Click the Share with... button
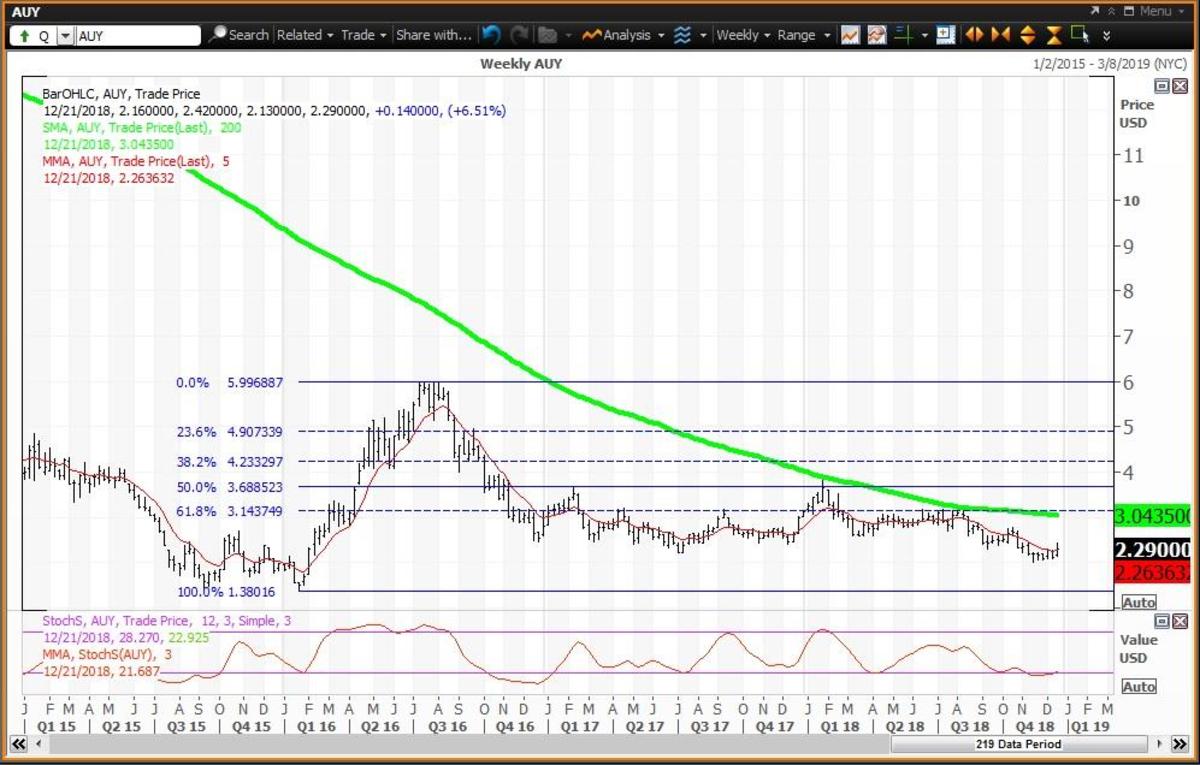The height and width of the screenshot is (765, 1200). (433, 35)
